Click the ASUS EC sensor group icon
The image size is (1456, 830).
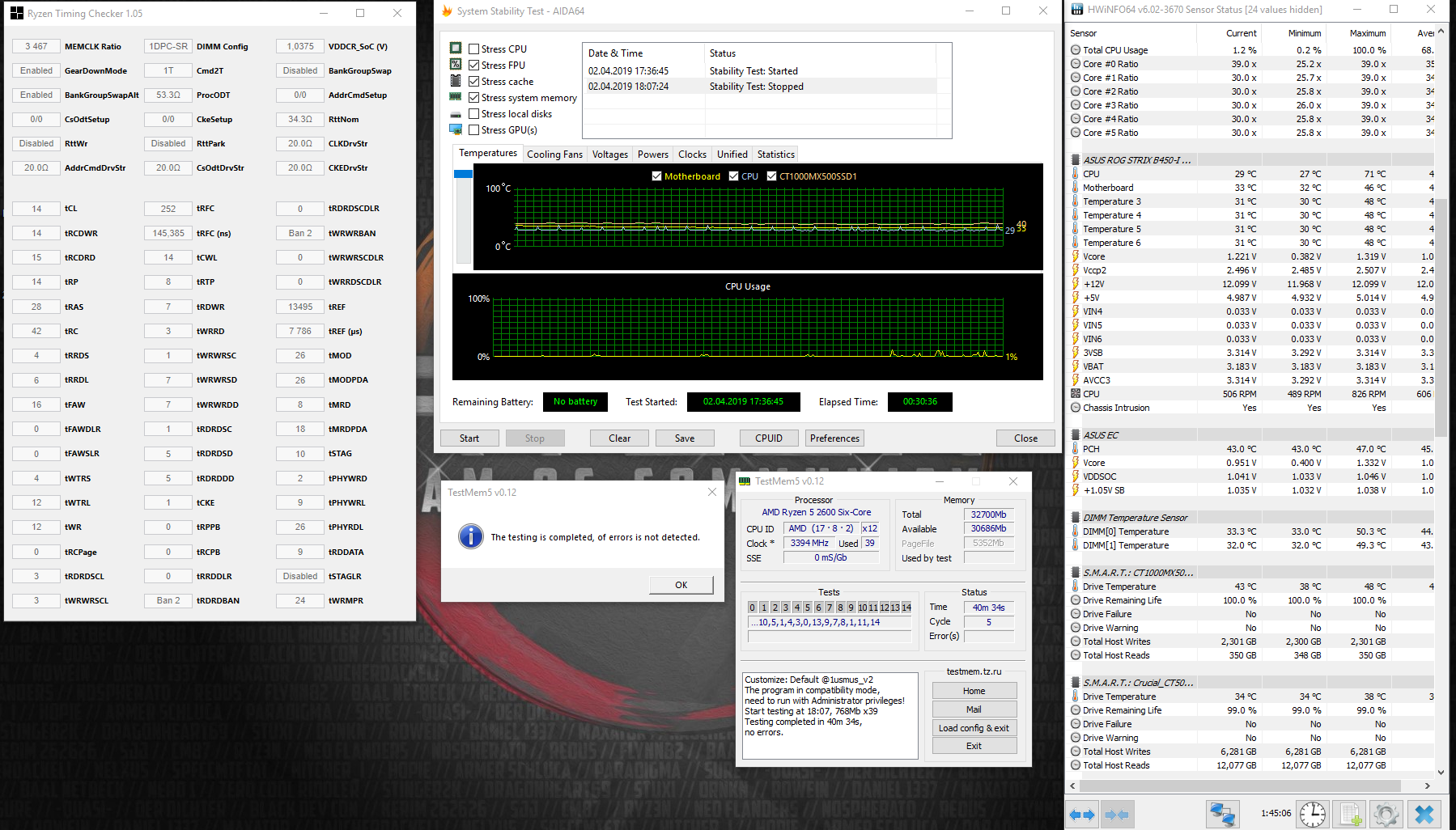pos(1076,435)
